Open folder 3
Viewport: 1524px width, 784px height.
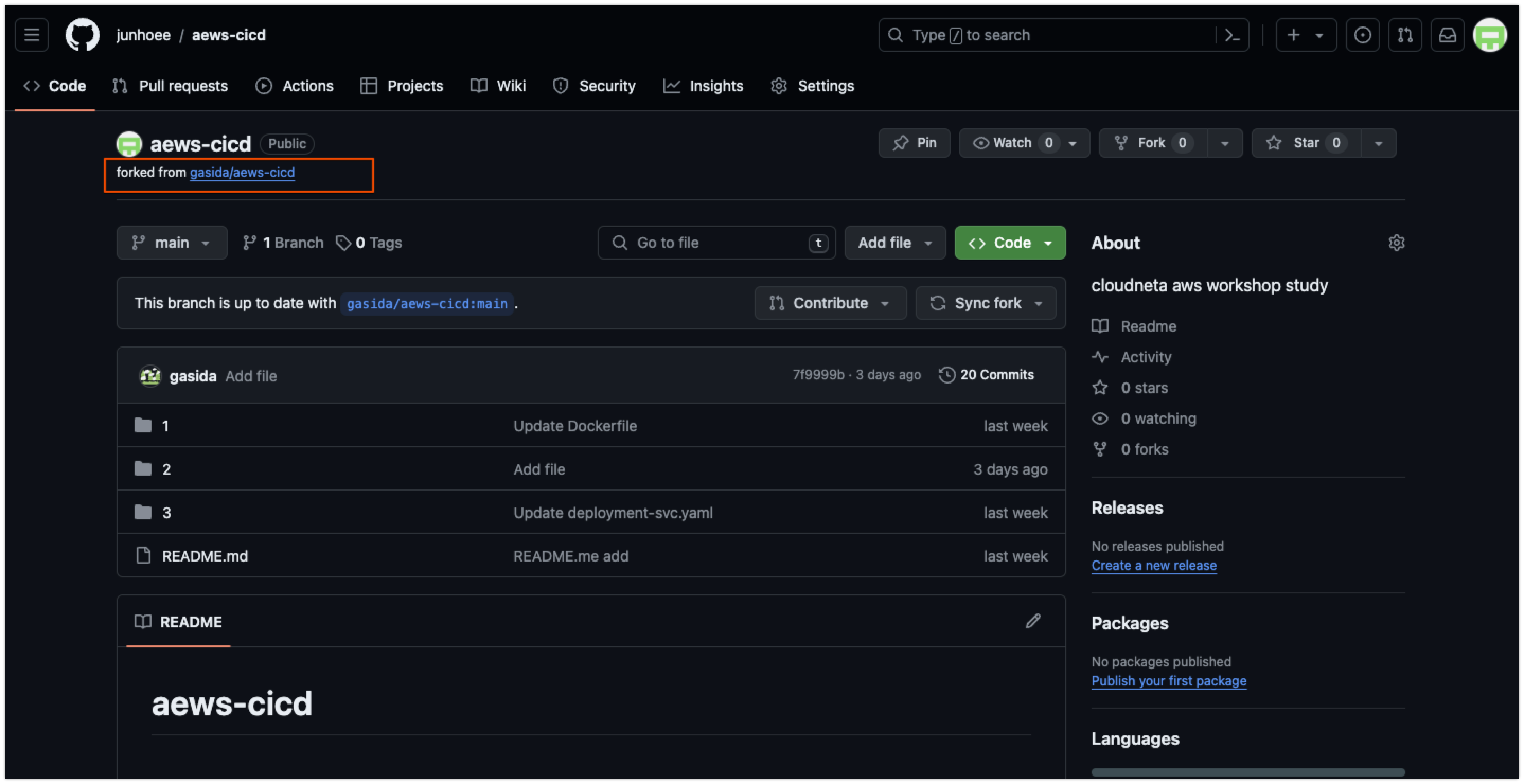(x=166, y=513)
